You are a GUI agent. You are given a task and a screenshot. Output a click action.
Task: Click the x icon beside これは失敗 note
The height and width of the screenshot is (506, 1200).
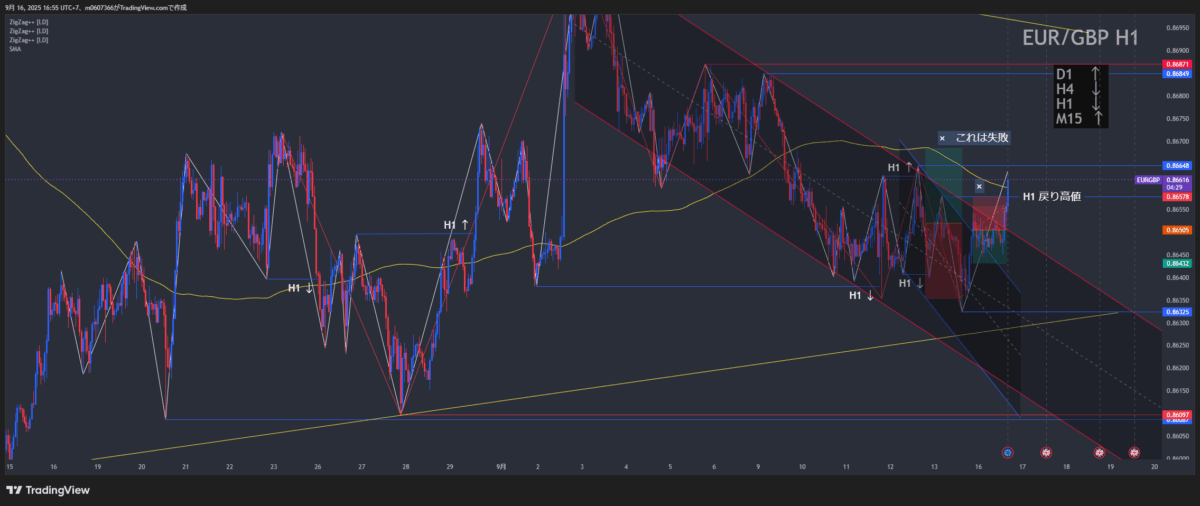(x=942, y=138)
